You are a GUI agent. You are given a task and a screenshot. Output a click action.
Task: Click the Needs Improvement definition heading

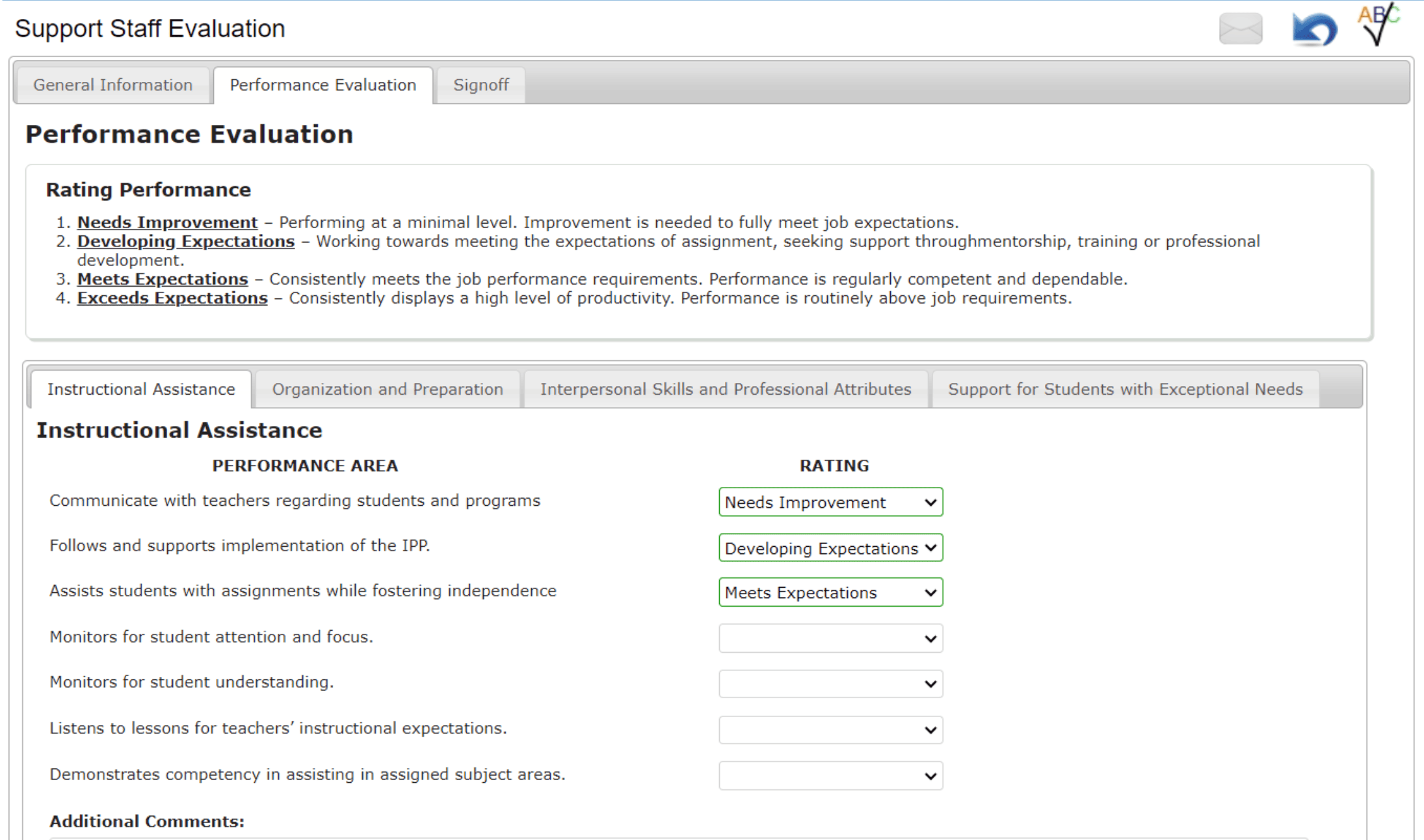pyautogui.click(x=167, y=222)
